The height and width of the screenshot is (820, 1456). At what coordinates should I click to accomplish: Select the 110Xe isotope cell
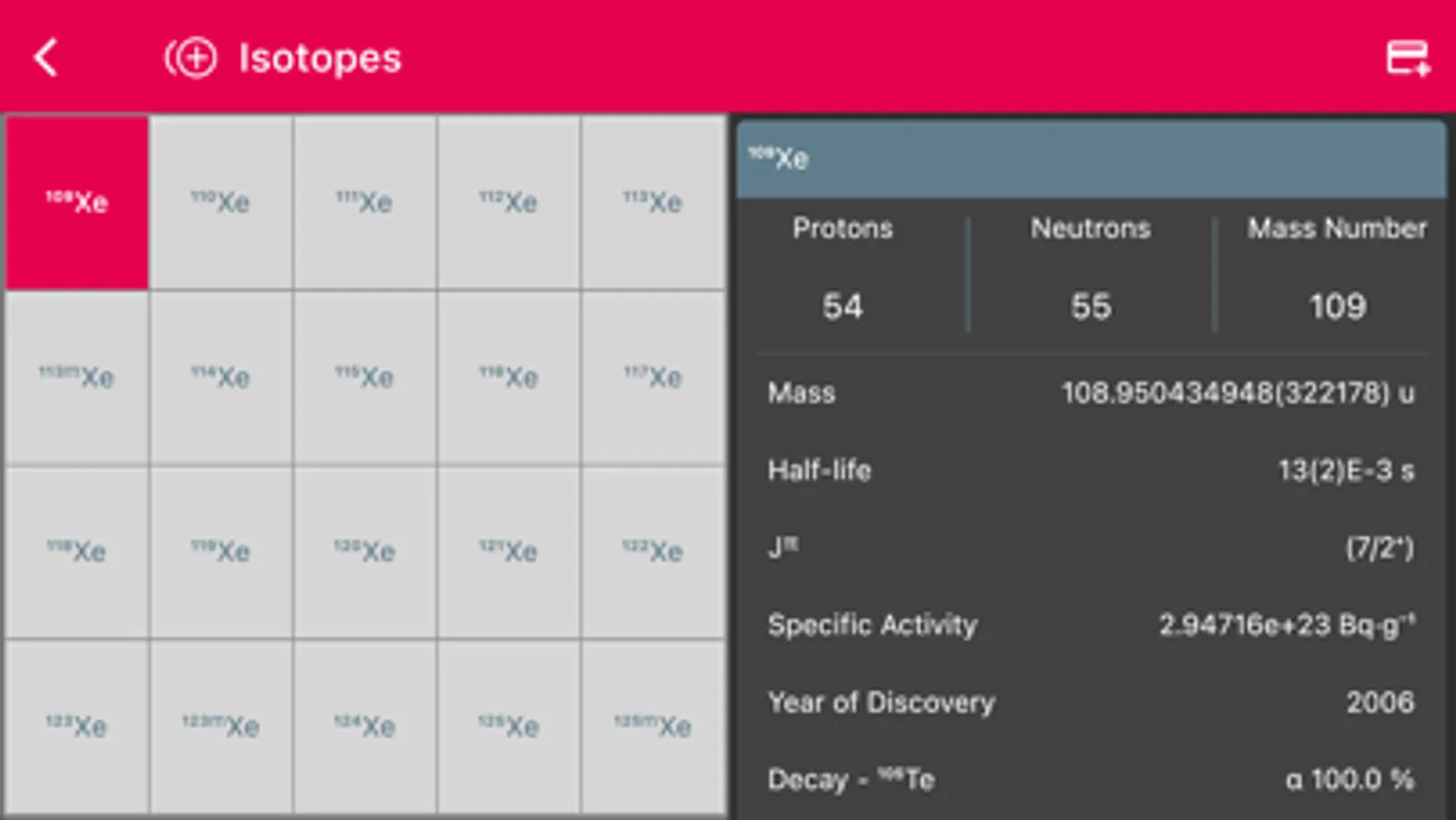(x=220, y=201)
